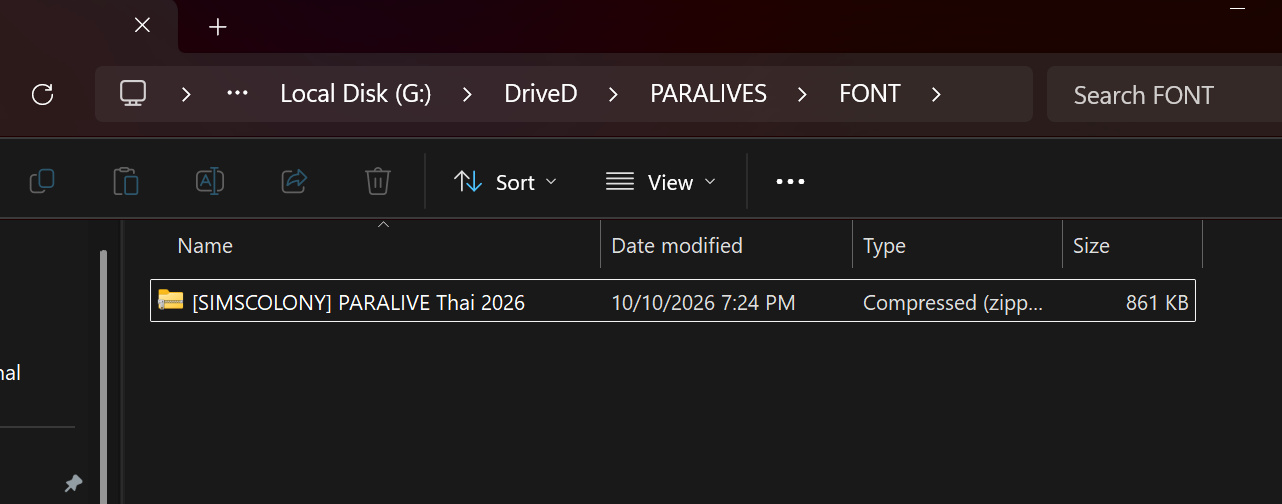Viewport: 1282px width, 504px height.
Task: Expand chevron after FONT
Action: pyautogui.click(x=936, y=94)
